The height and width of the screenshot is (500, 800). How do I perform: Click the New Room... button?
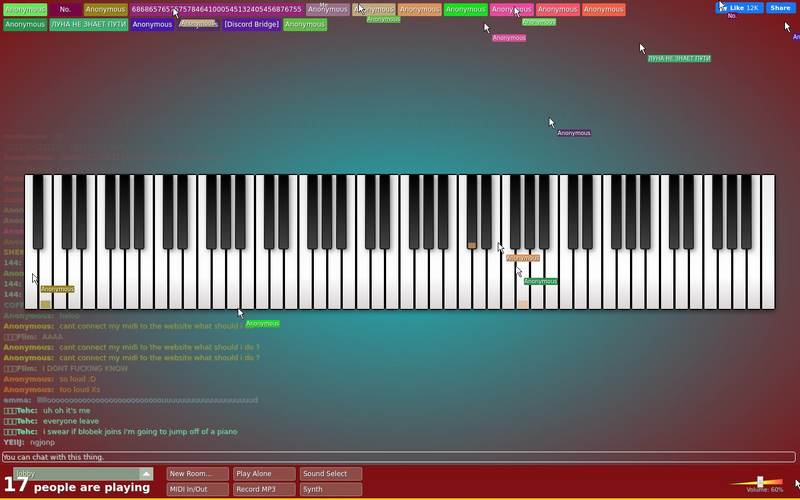click(x=197, y=474)
